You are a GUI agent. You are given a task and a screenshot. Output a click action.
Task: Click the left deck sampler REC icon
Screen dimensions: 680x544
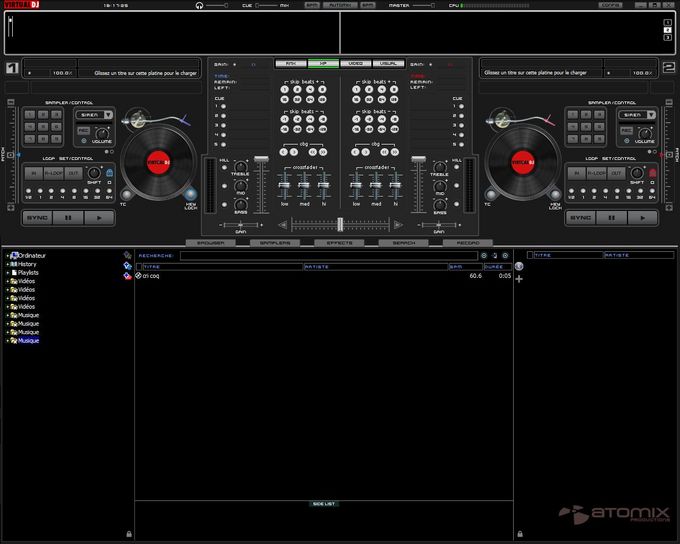(x=83, y=131)
